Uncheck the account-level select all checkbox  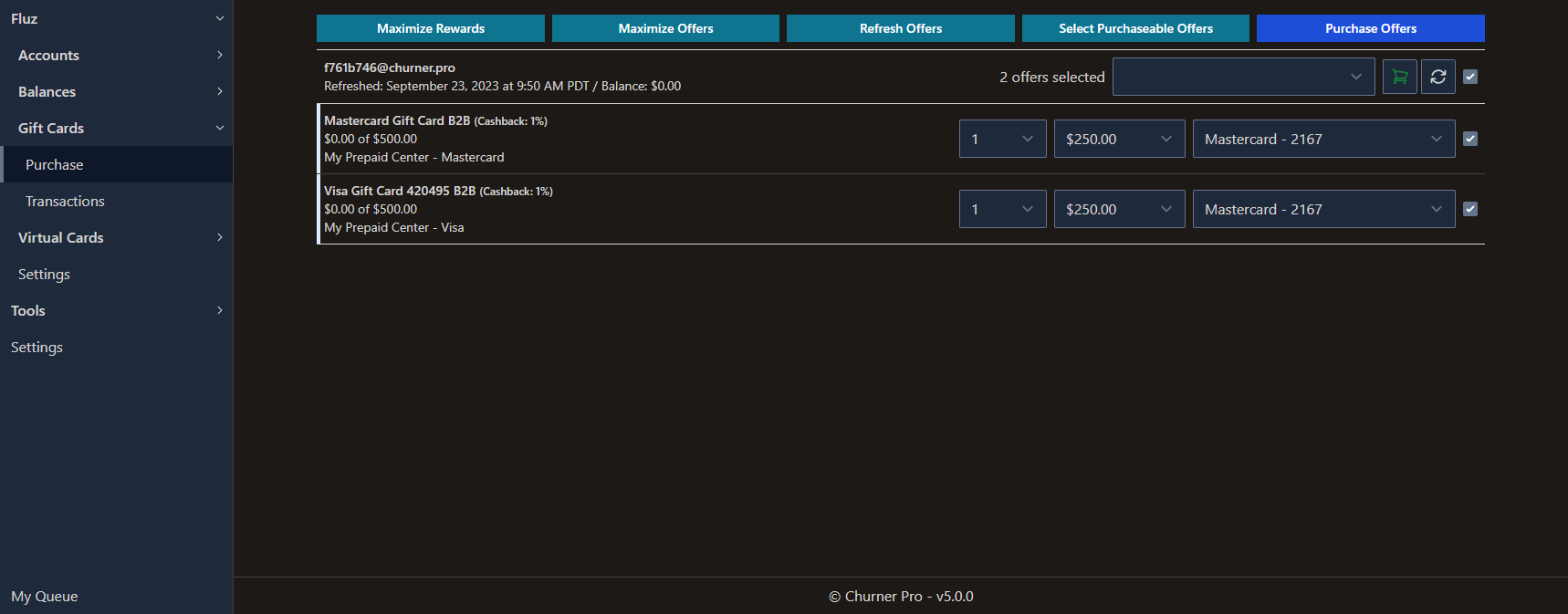(1470, 78)
